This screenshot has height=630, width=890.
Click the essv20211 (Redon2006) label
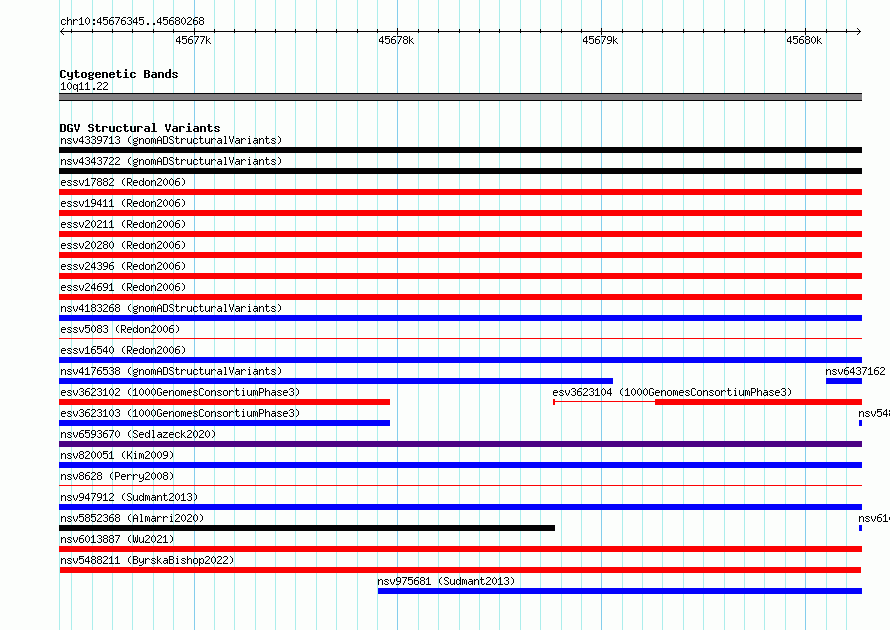tap(123, 224)
